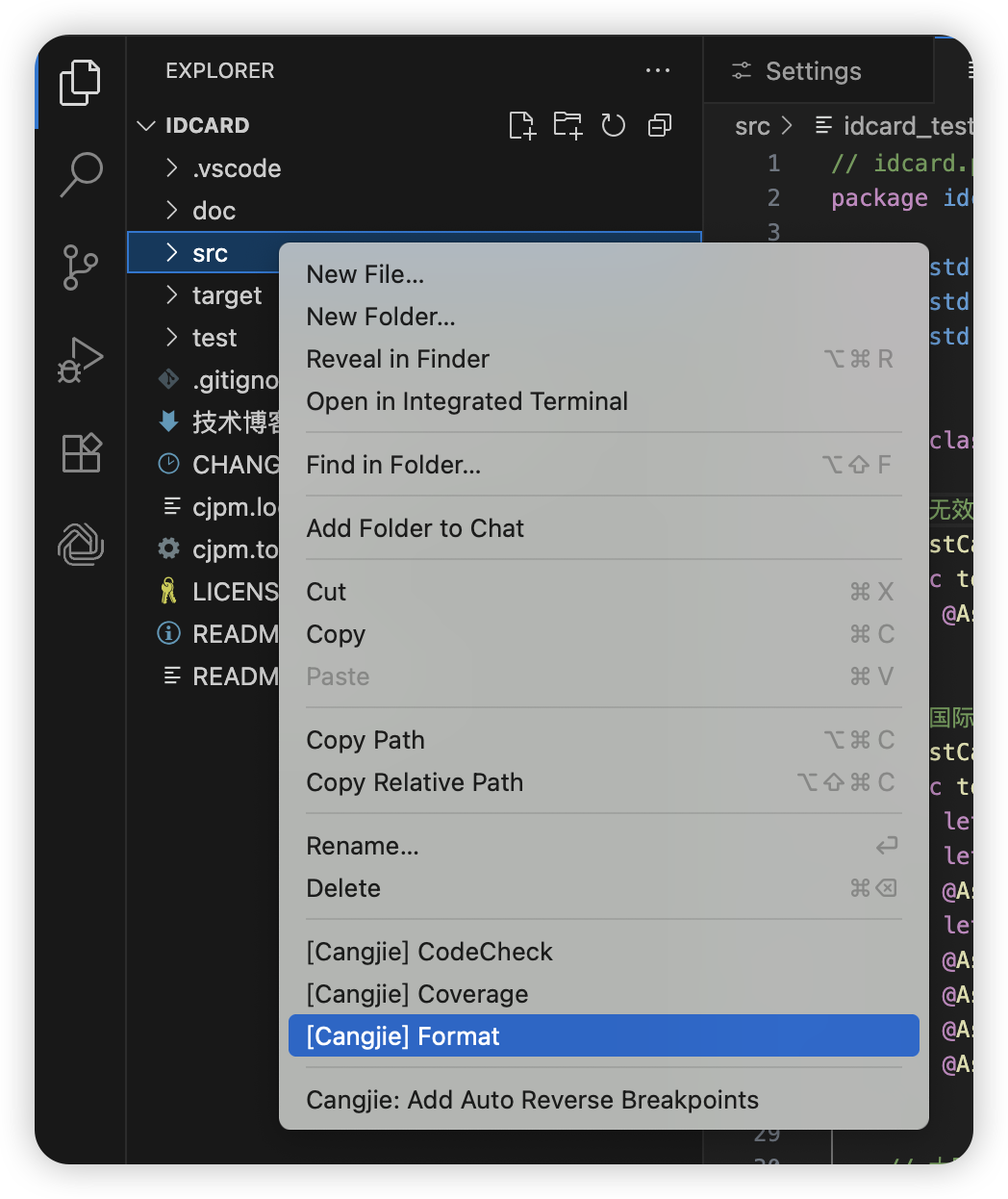Viewport: 1008px width, 1199px height.
Task: Open the Source Control view icon
Action: 80,267
